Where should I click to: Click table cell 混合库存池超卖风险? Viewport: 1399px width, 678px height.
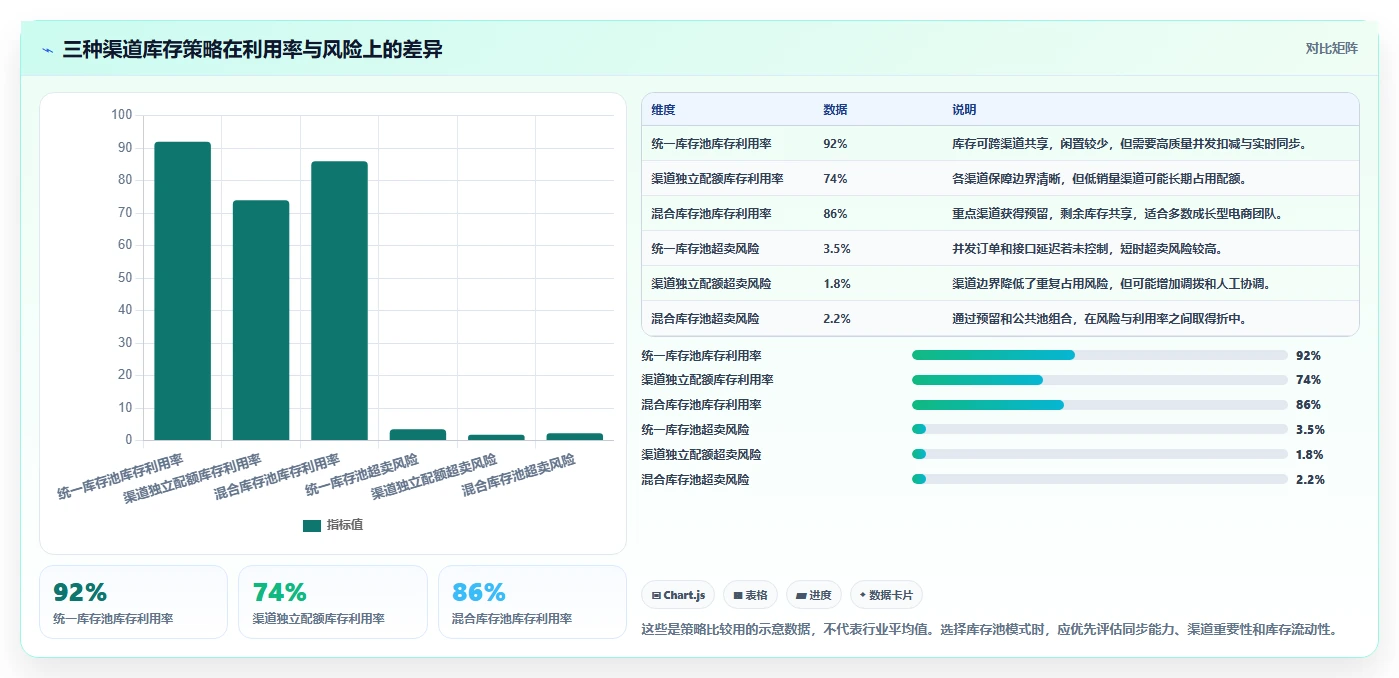(x=705, y=319)
